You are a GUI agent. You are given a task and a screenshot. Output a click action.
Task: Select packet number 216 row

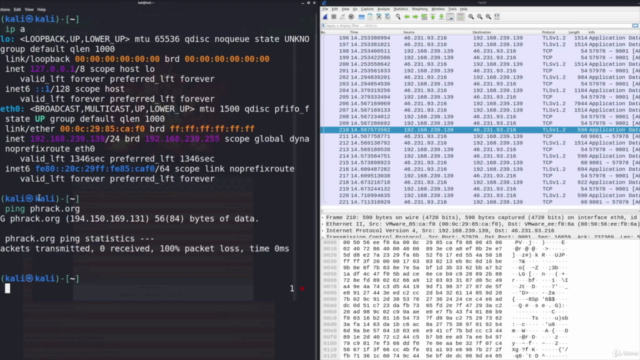pos(480,169)
